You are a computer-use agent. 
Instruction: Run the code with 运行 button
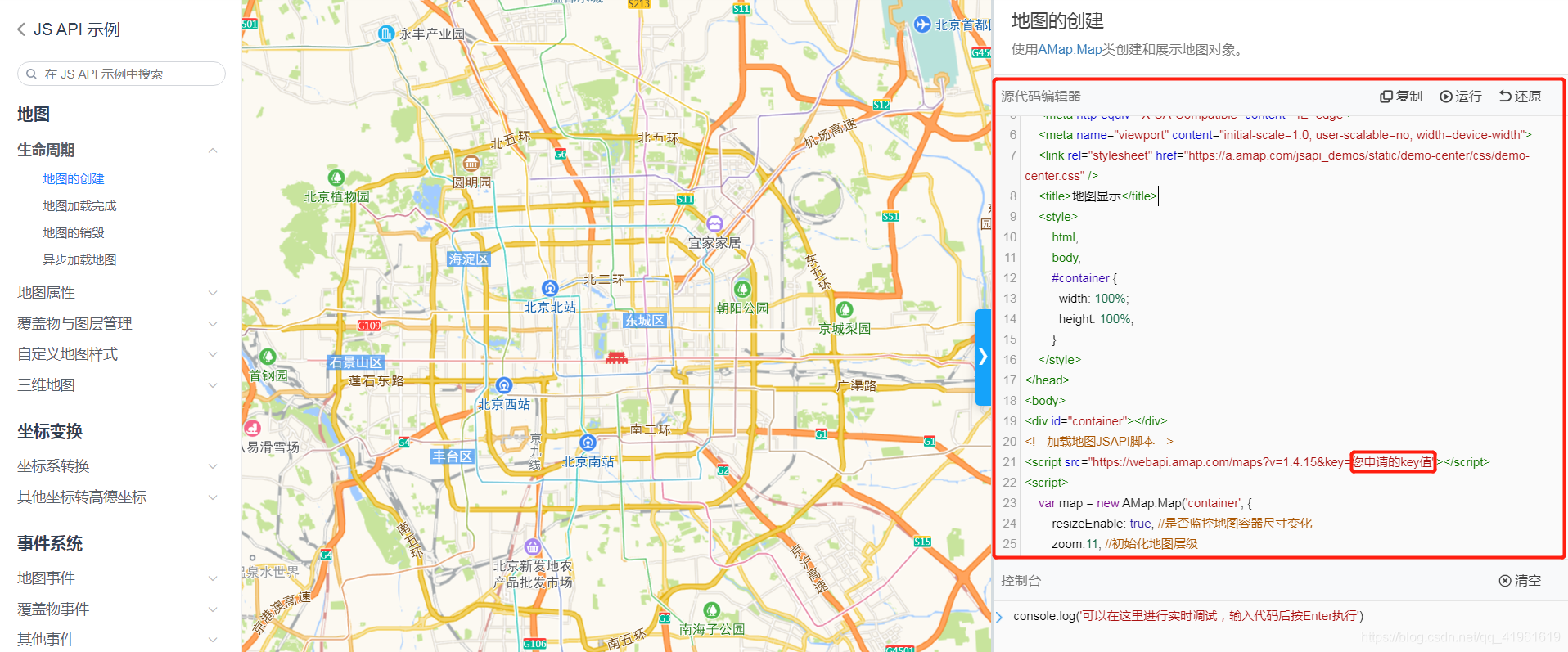point(1461,97)
